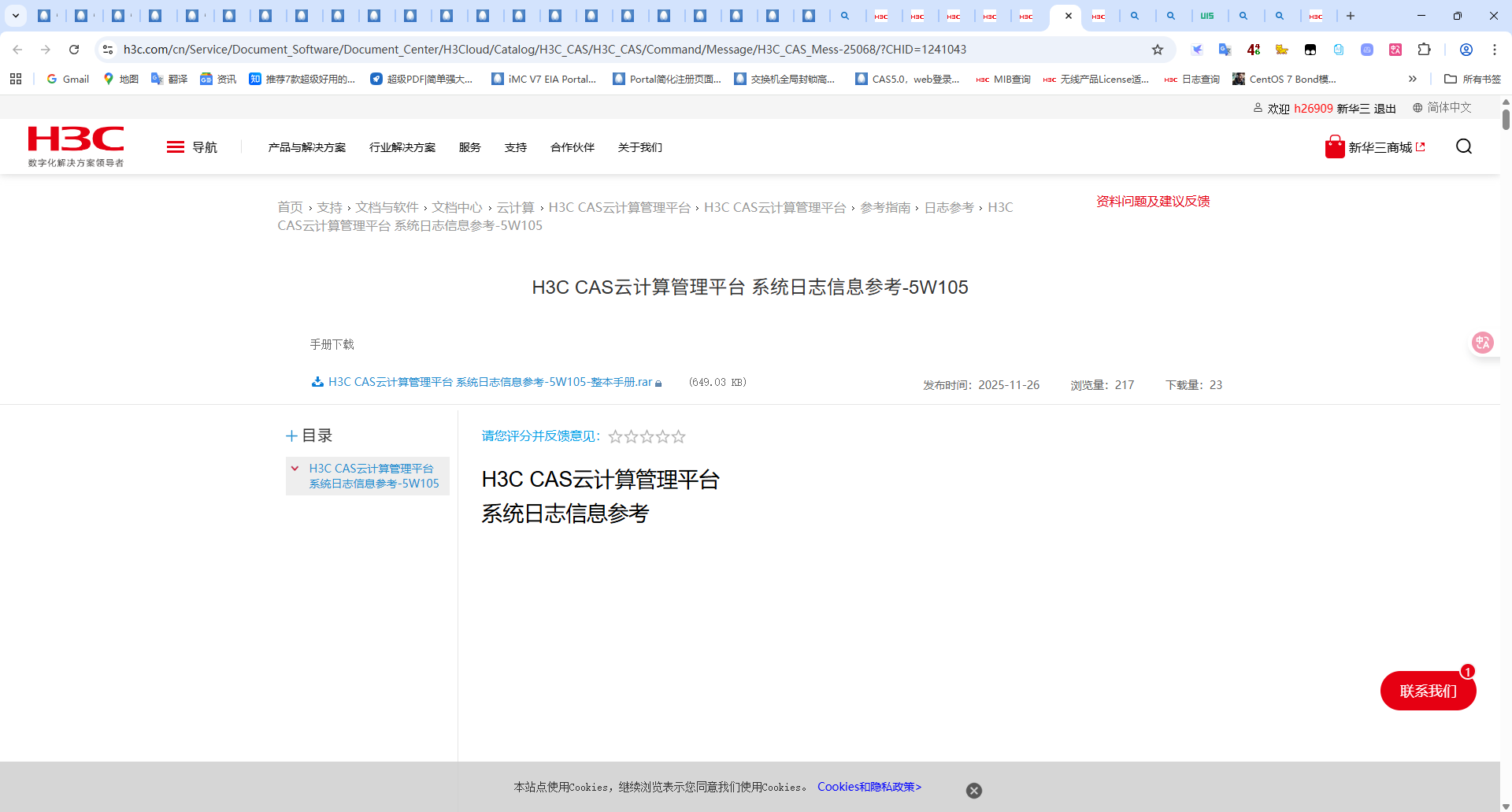Click 资料问题及建议反馈 link
The image size is (1512, 812).
pos(1152,202)
